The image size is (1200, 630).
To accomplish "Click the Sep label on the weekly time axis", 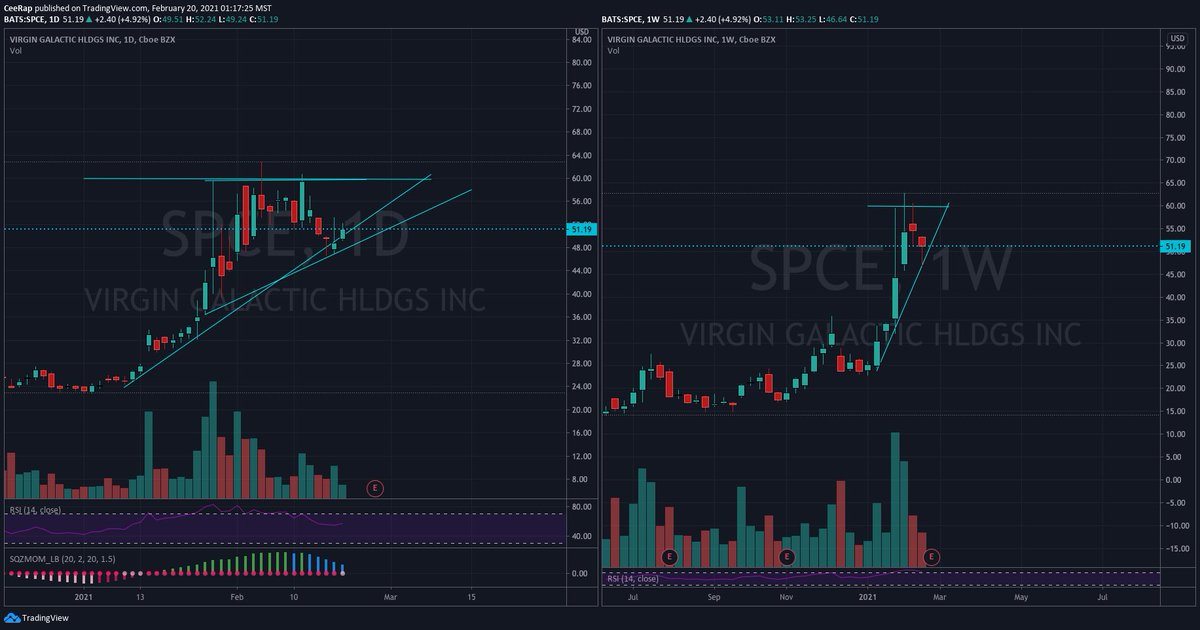I will coord(713,597).
